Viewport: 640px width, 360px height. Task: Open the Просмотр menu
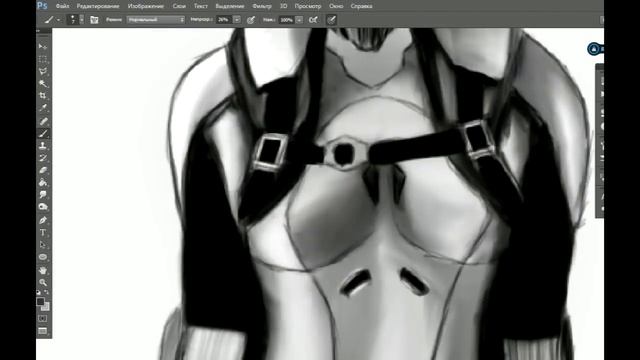308,6
